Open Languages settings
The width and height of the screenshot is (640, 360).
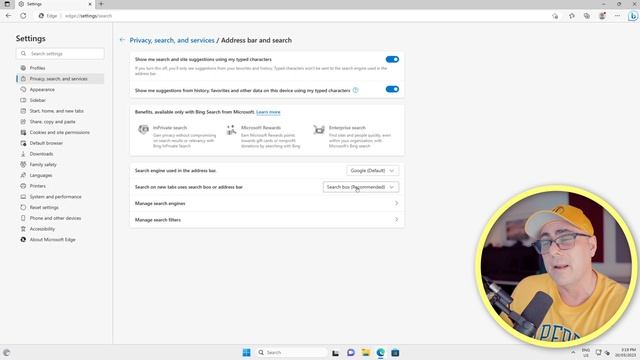60,175
